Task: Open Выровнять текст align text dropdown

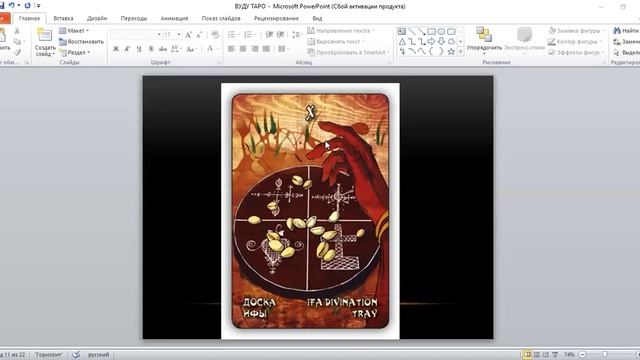Action: tap(336, 42)
